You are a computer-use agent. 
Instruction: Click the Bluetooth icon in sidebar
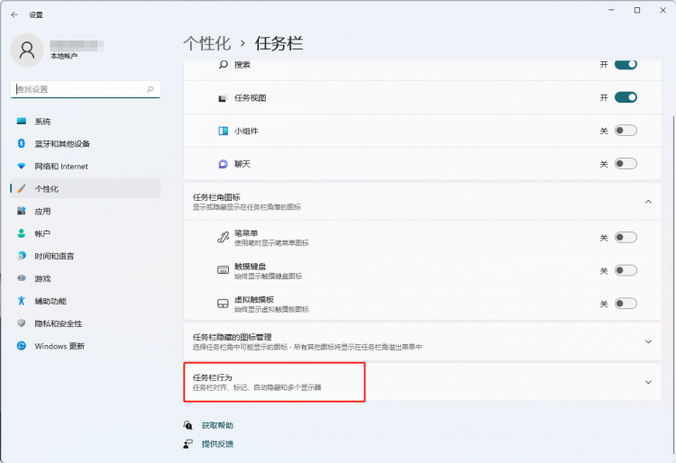[x=21, y=144]
